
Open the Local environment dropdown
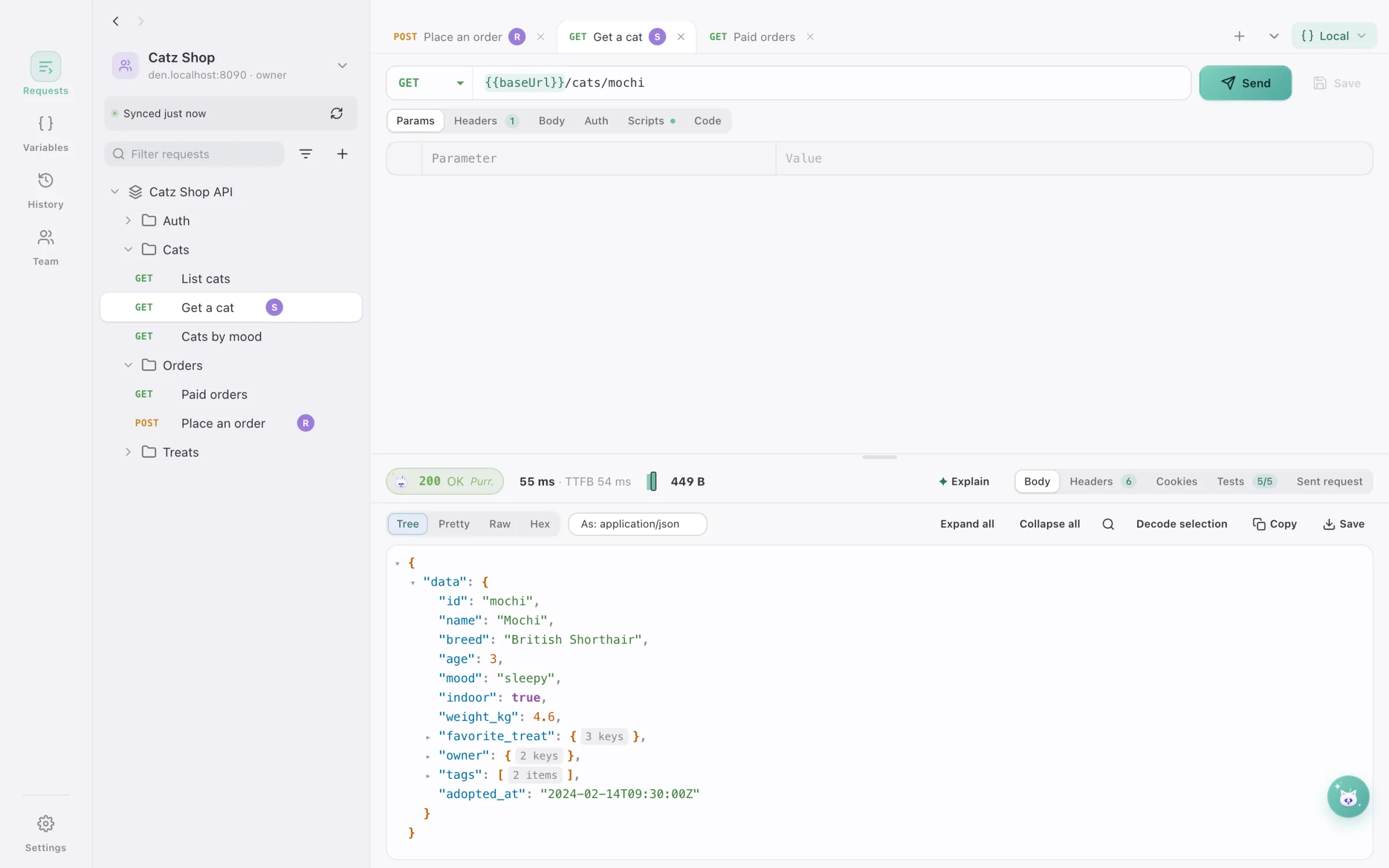1333,36
